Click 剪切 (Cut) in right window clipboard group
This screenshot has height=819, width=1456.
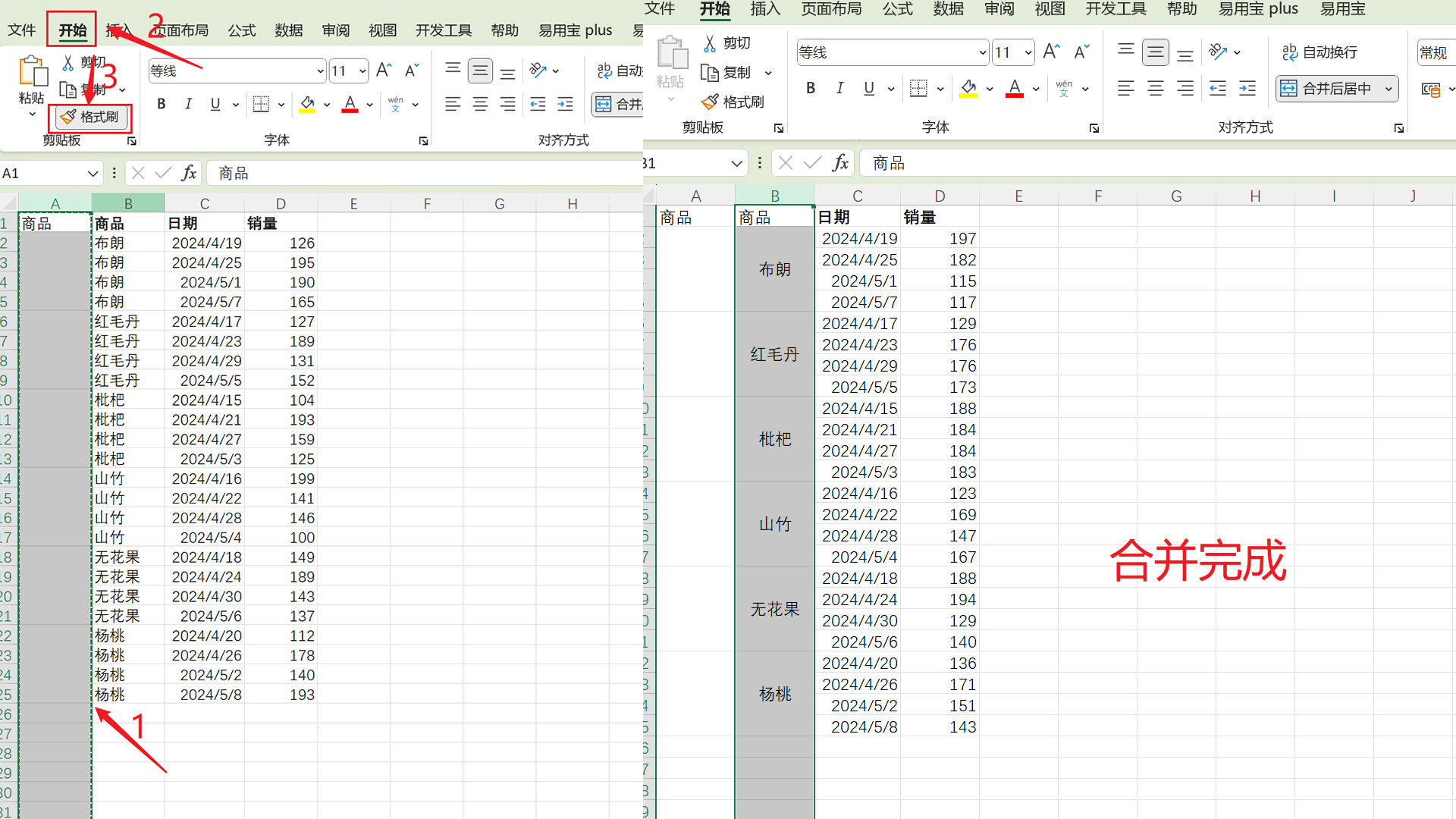tap(726, 43)
